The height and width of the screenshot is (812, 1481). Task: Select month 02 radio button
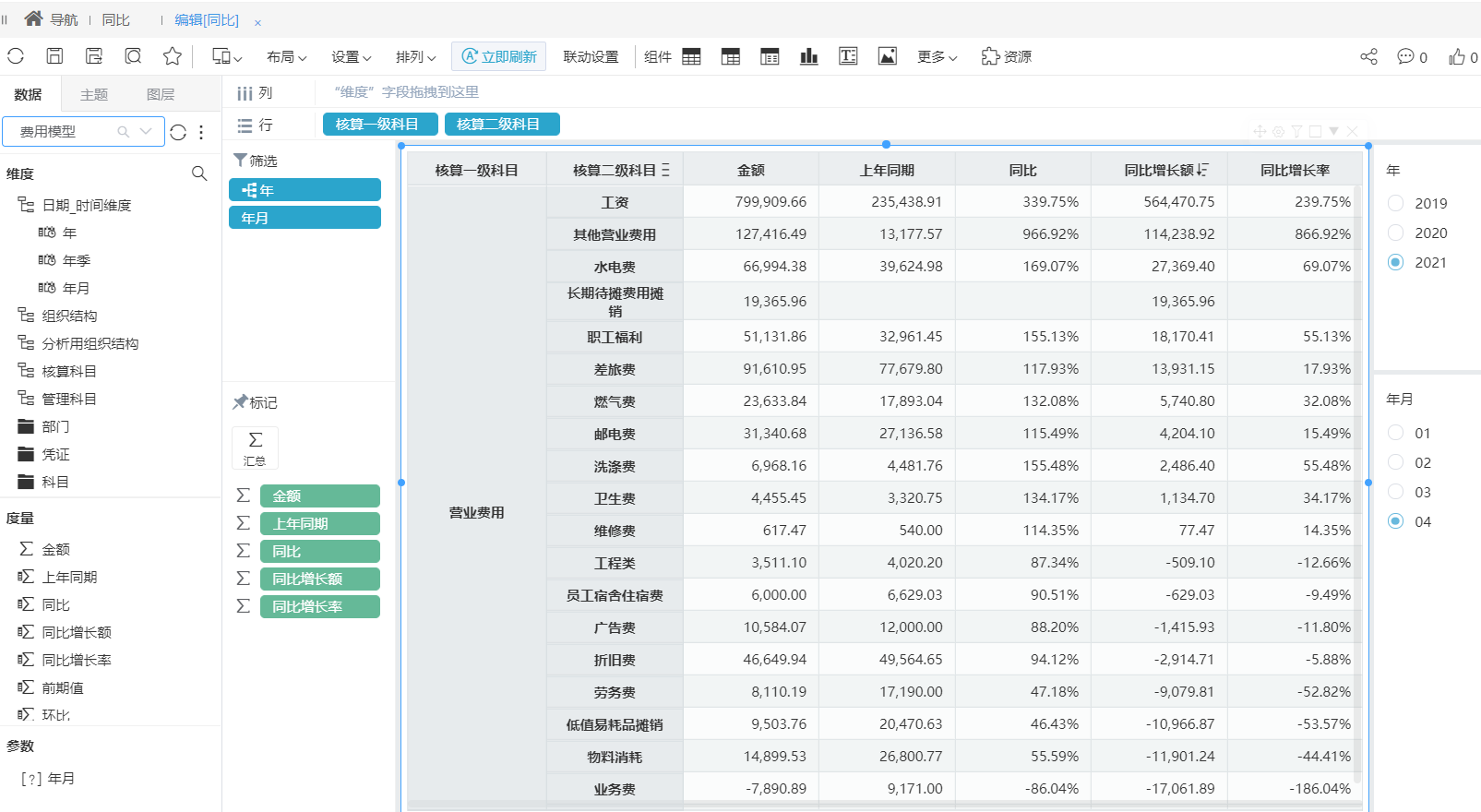[x=1395, y=462]
